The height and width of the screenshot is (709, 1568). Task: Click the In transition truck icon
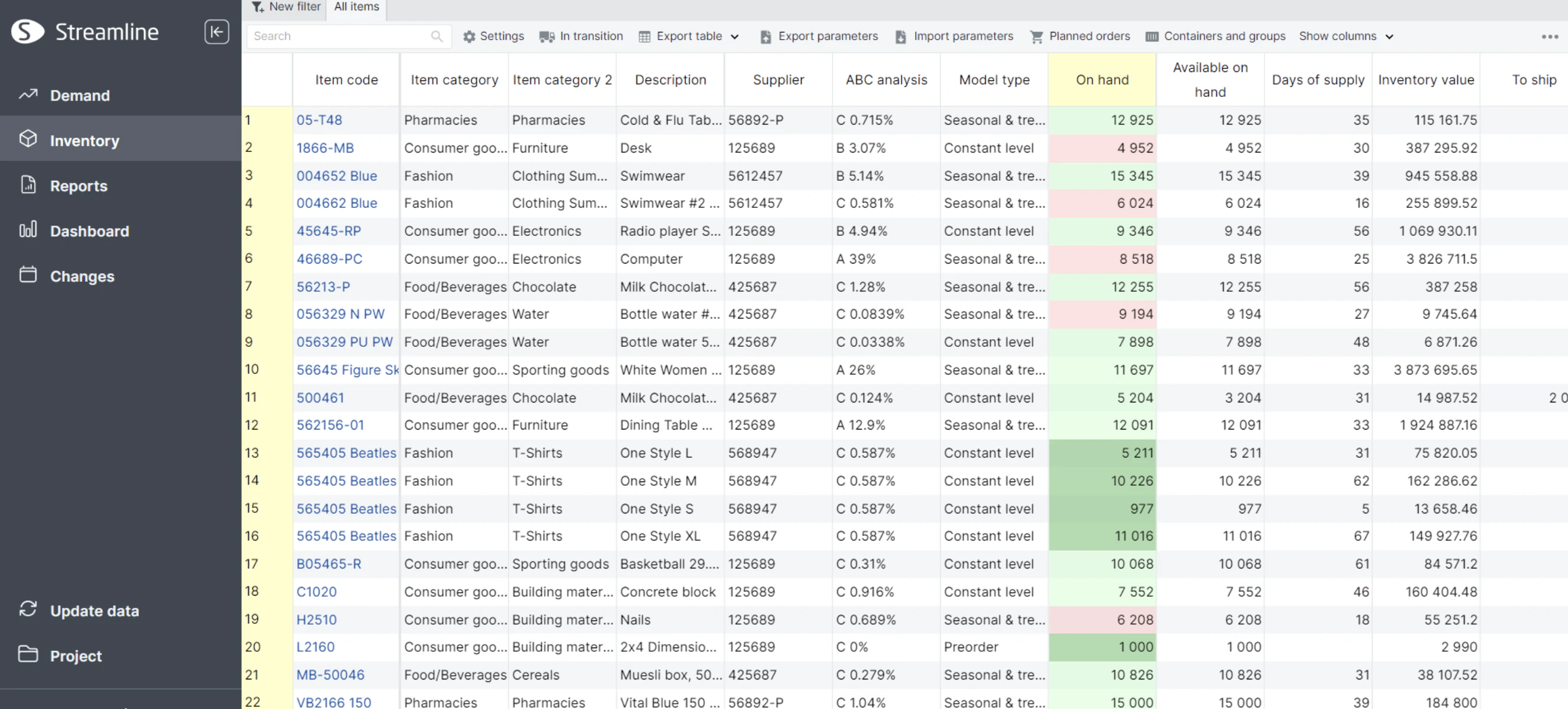(x=546, y=37)
